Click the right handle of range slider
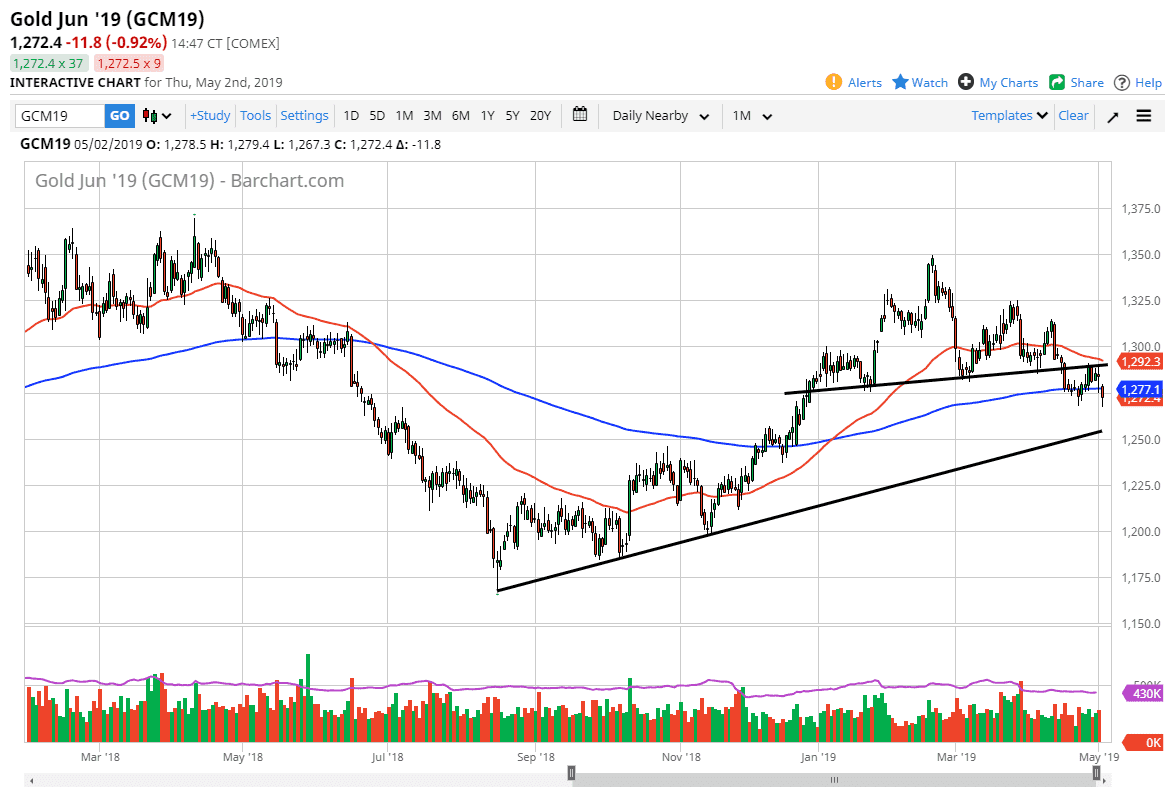Viewport: 1167px width, 787px height. click(x=1096, y=773)
